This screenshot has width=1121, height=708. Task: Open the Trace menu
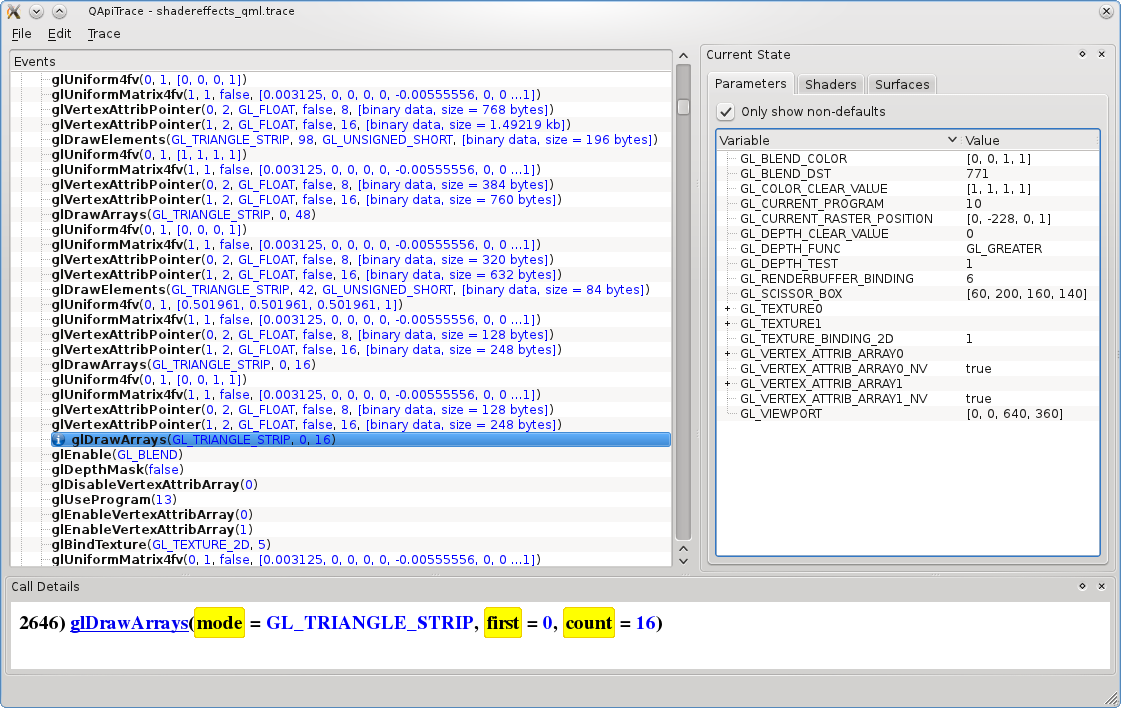point(104,34)
